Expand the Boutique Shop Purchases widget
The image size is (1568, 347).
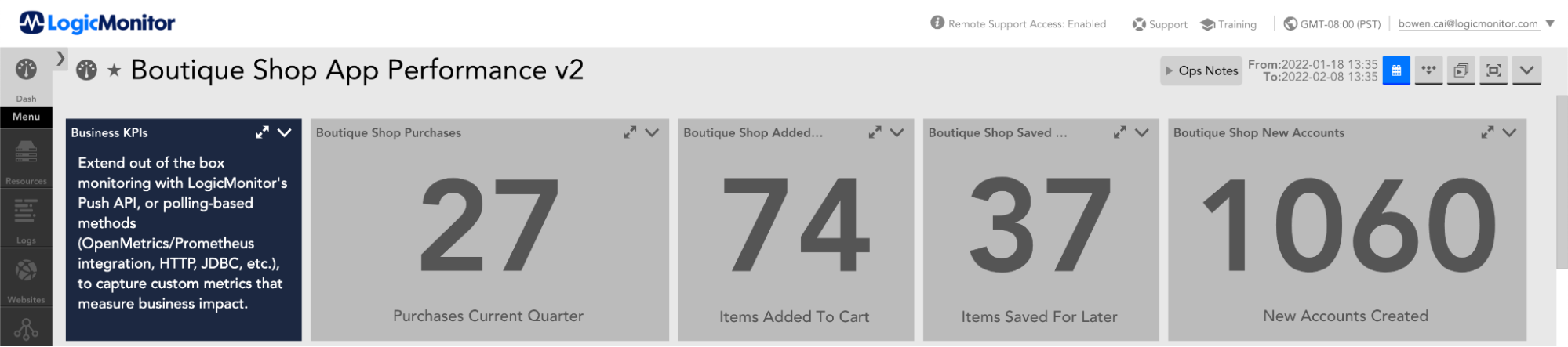point(630,133)
